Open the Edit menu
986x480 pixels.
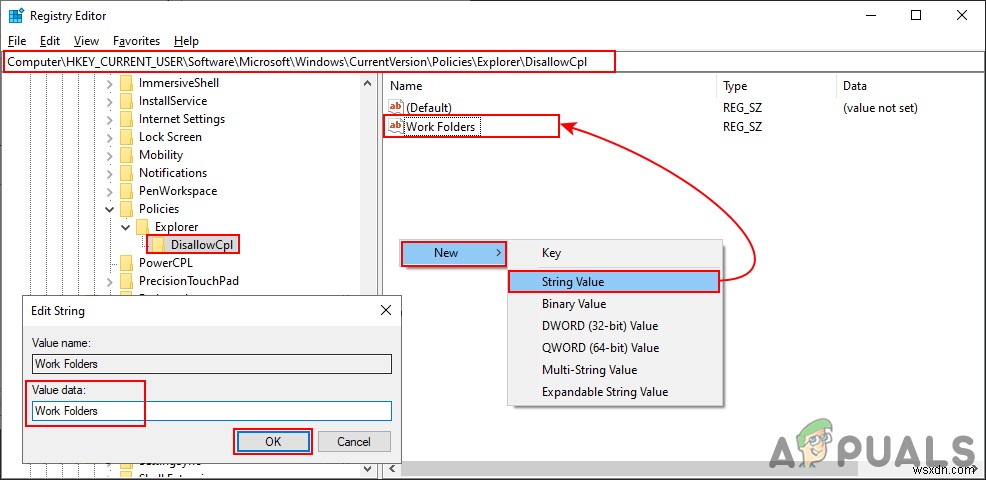click(50, 41)
